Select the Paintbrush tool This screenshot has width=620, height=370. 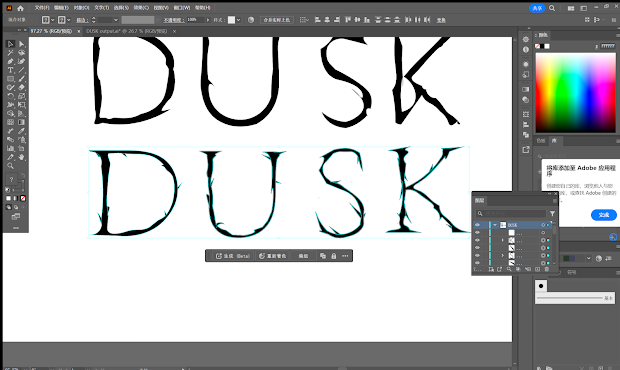coord(21,79)
